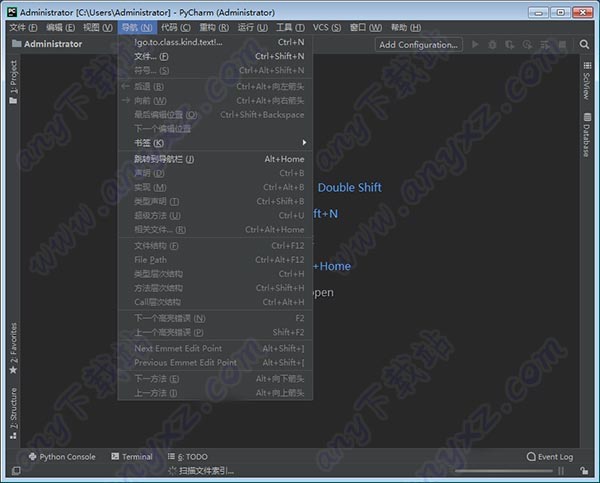
Task: Click the Run play icon in toolbar
Action: 475,44
